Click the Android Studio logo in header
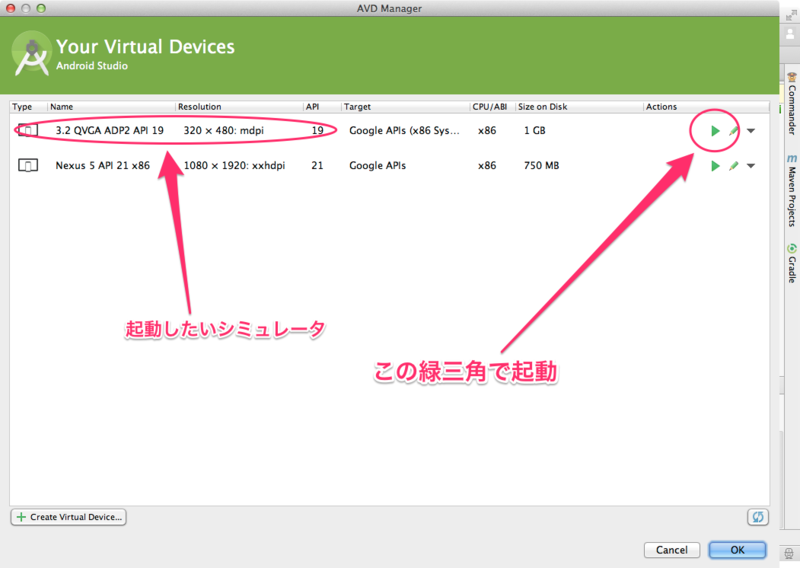 click(x=32, y=54)
